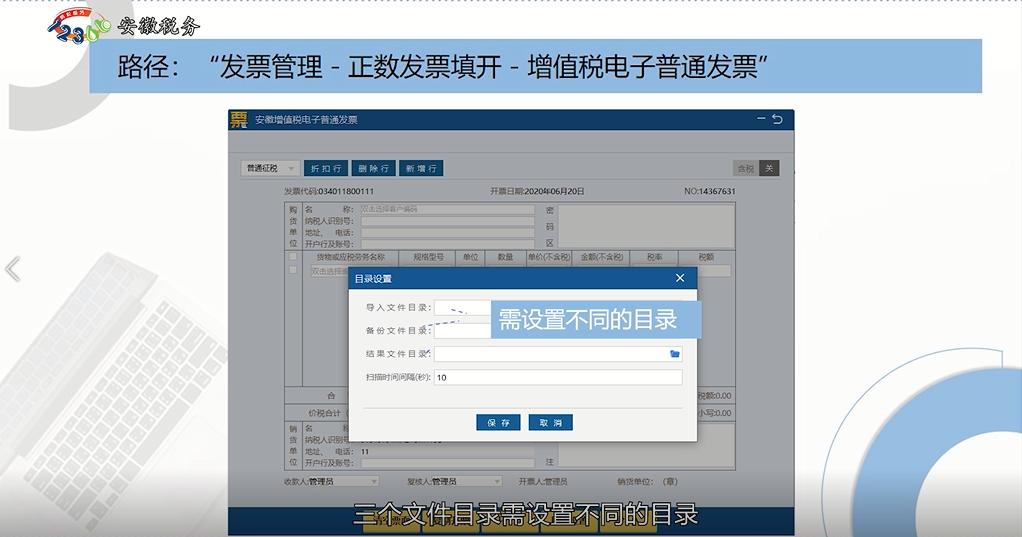Click the 税率 column header
Viewport: 1022px width, 537px height.
pos(654,257)
